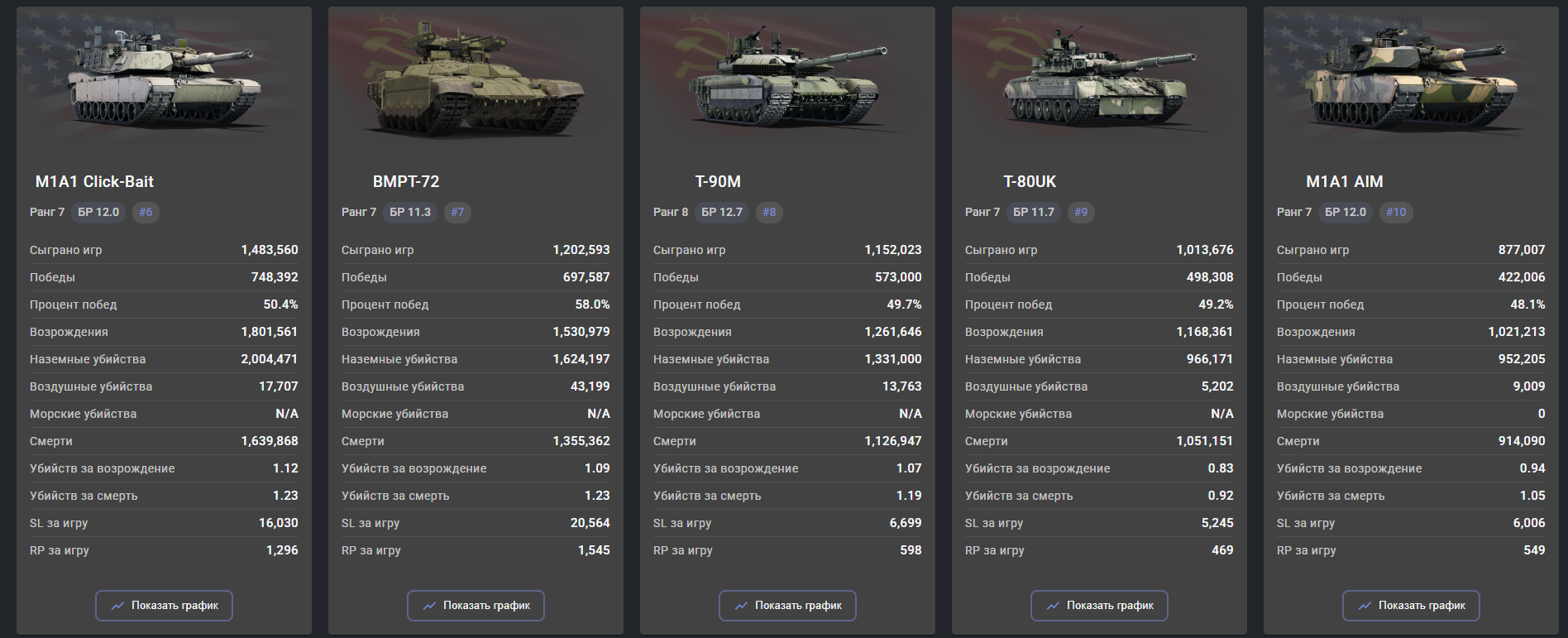Select the БР 11.3 rating badge
This screenshot has width=1568, height=638.
pos(410,212)
